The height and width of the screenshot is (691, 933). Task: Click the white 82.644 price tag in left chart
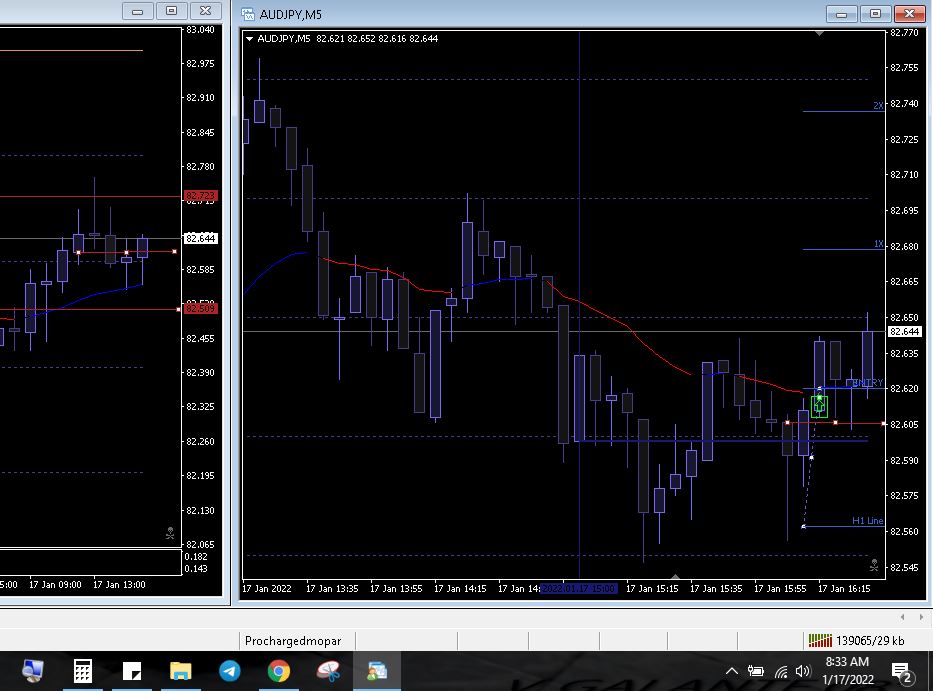point(201,239)
